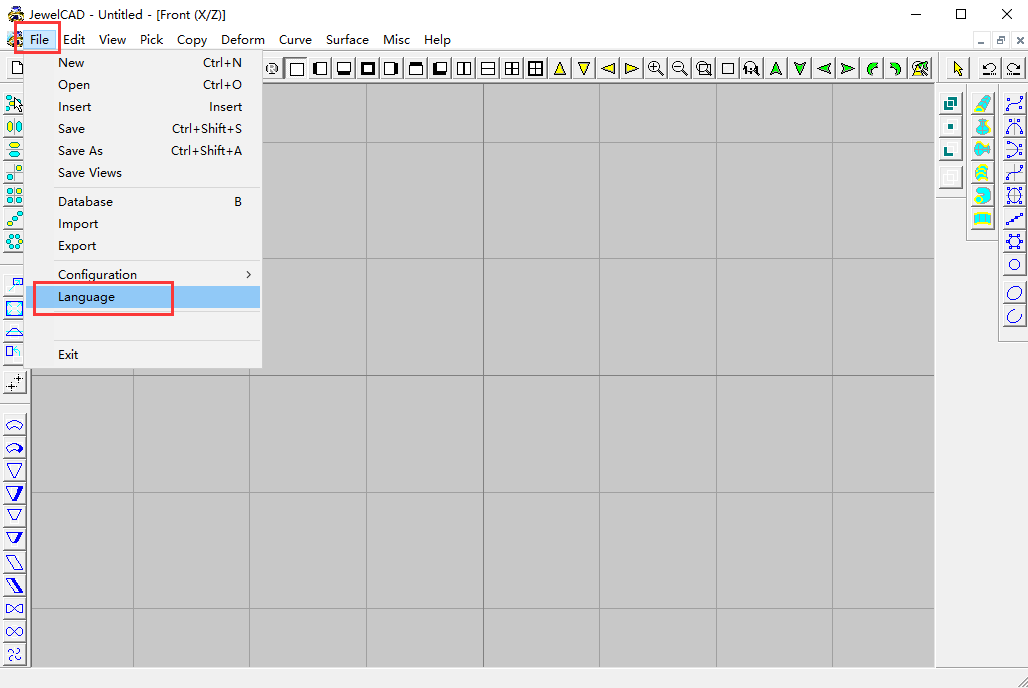Toggle the four-viewport grid layout
This screenshot has width=1028, height=688.
tap(512, 68)
